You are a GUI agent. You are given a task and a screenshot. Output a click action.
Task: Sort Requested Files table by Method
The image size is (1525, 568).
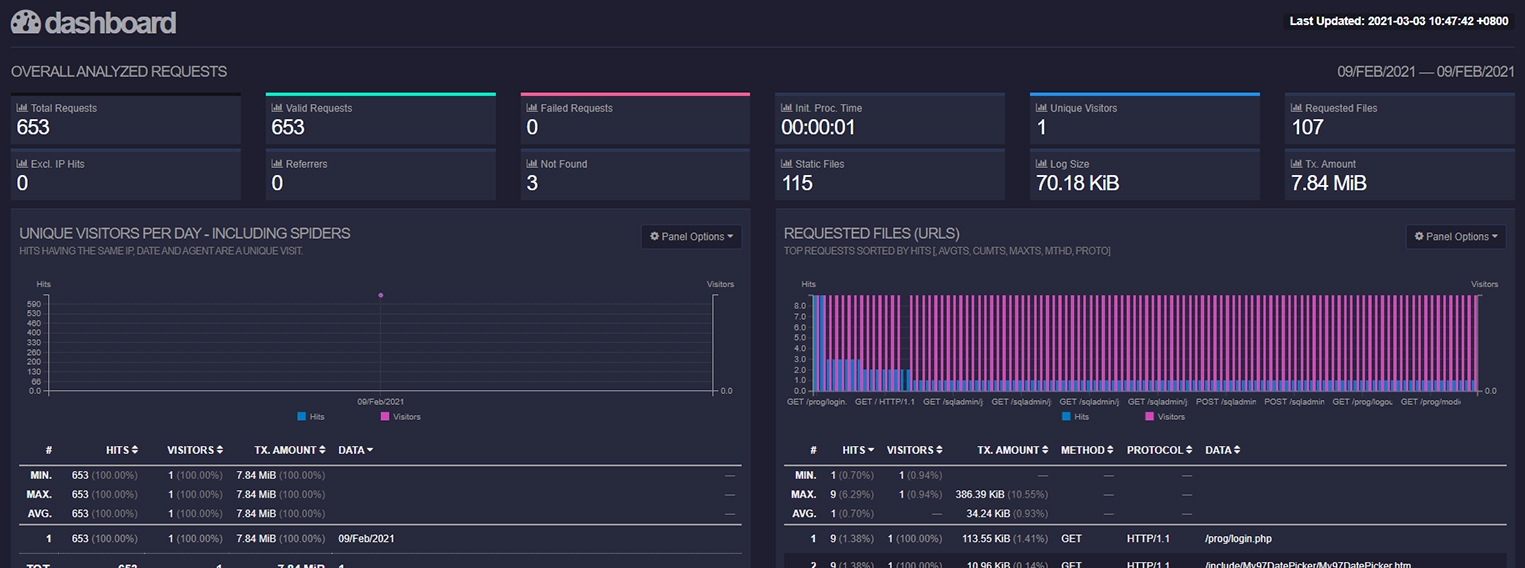(x=1087, y=450)
